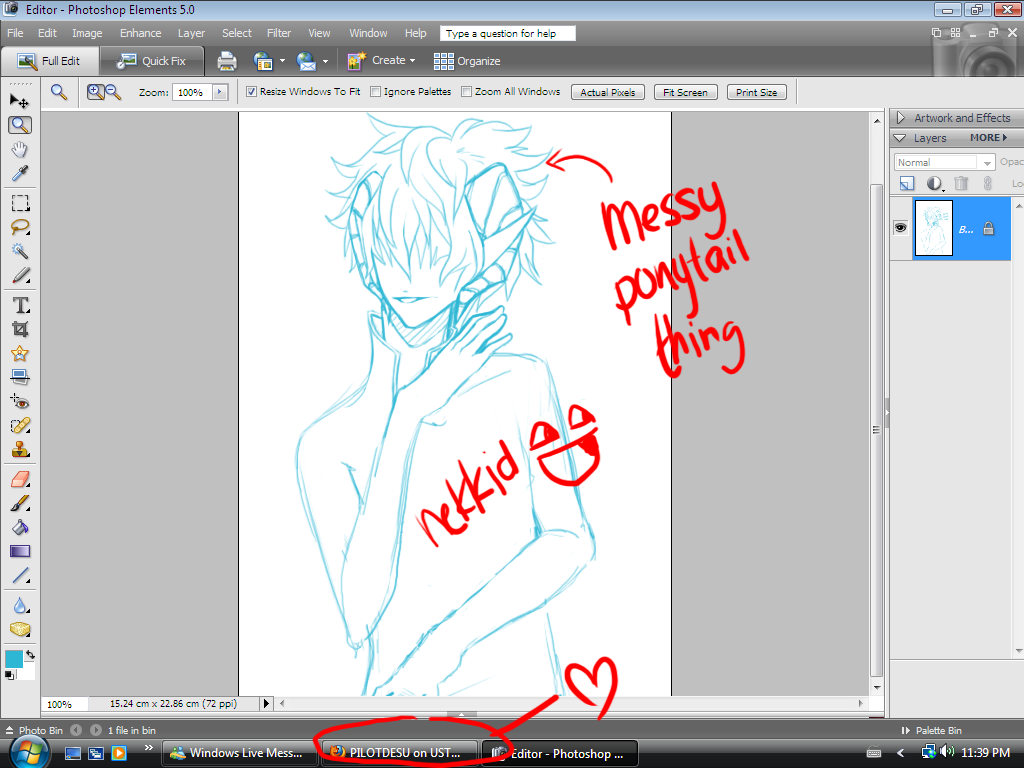Screen dimensions: 1024x768
Task: Select the Move tool
Action: tap(19, 100)
